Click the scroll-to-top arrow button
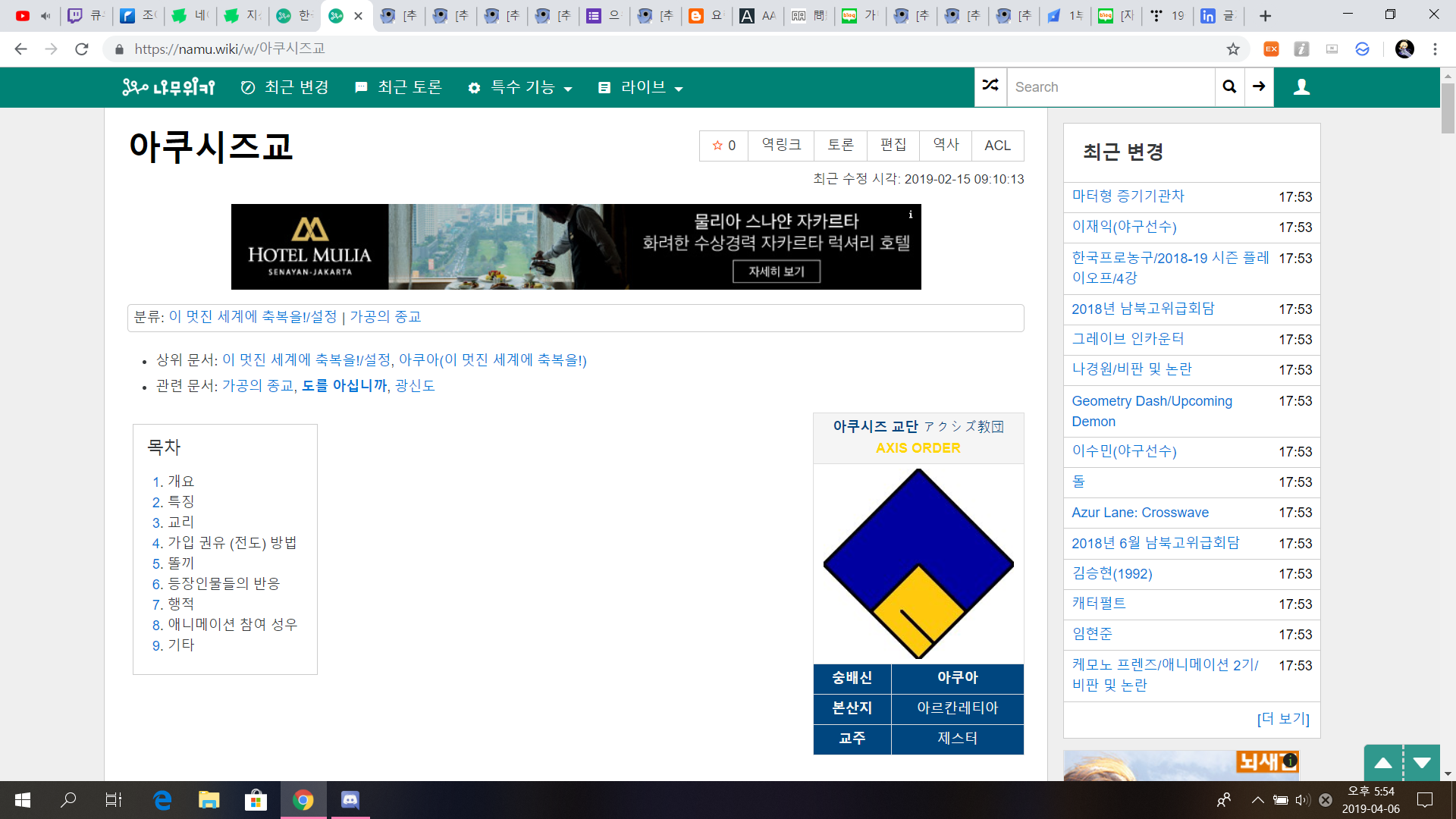 [1383, 763]
